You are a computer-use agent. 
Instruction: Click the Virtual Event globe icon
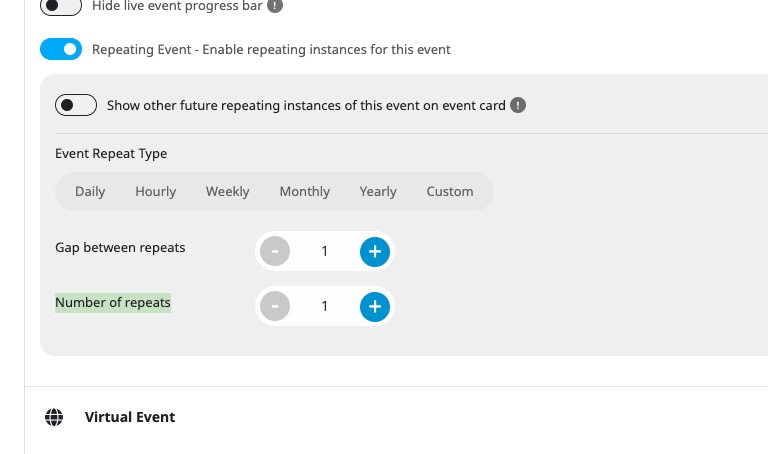(x=54, y=417)
